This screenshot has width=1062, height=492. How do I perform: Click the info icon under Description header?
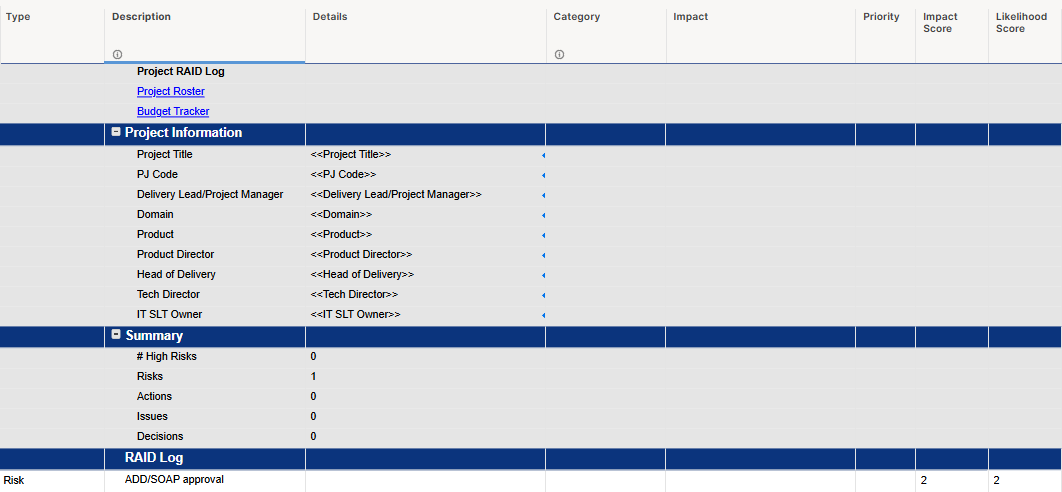[x=117, y=54]
